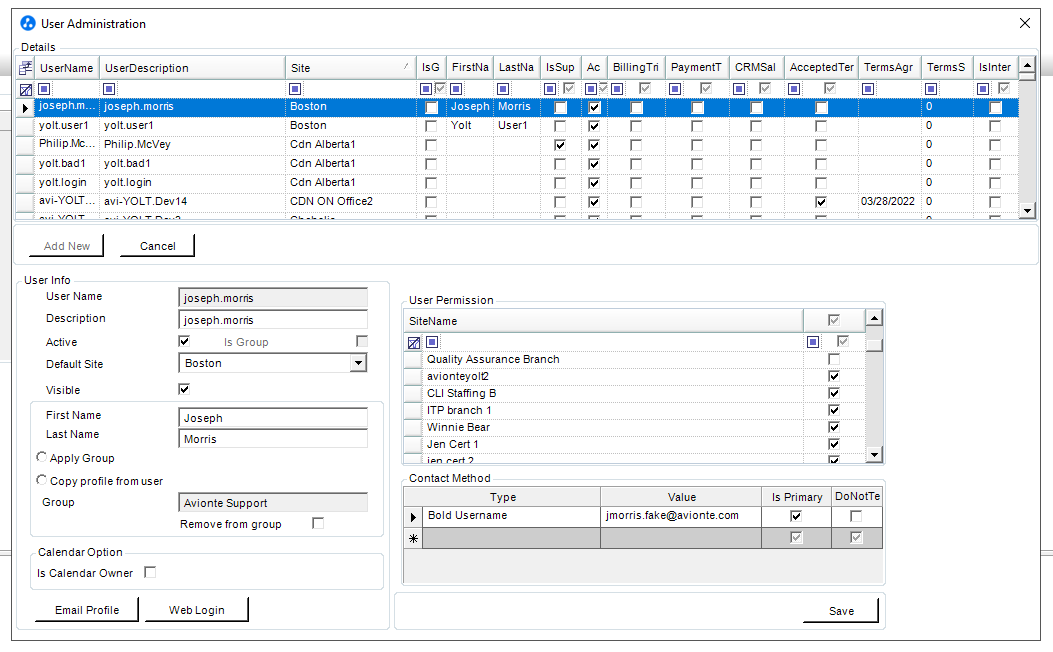Click the clear-filters icon in Details grid
Viewport: 1053px width, 652px height.
point(25,89)
